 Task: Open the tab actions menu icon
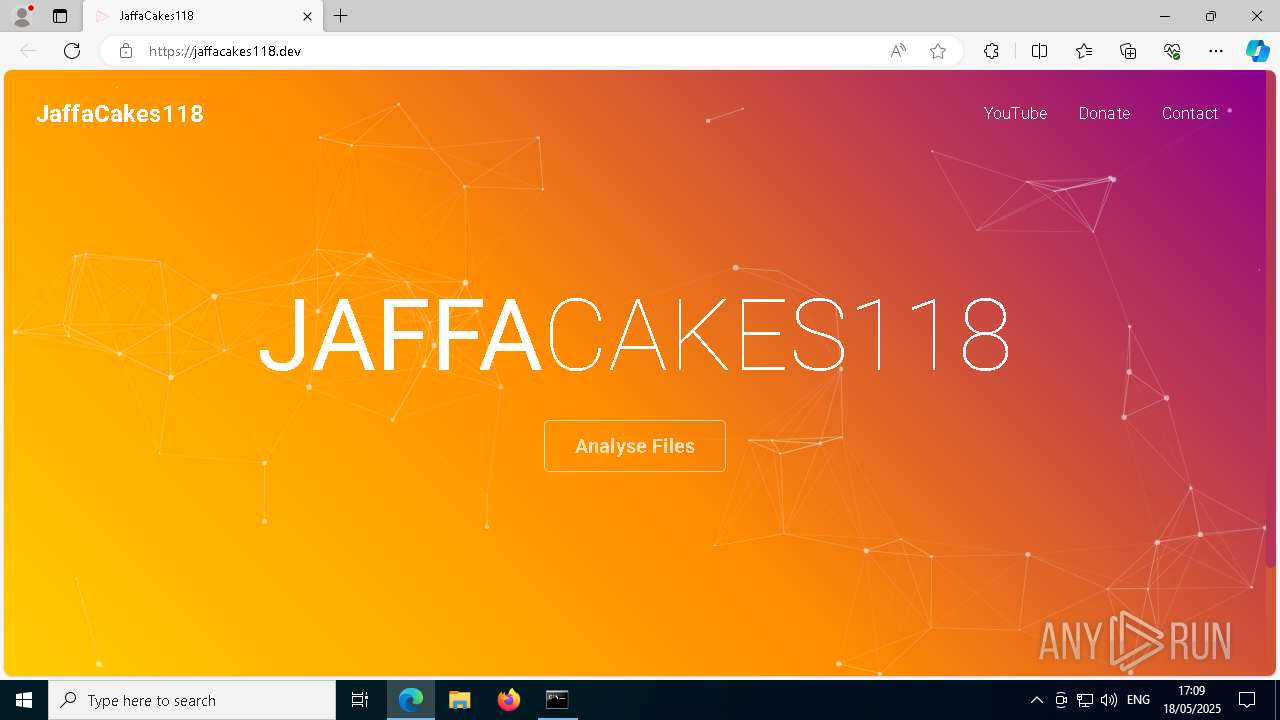click(x=60, y=16)
